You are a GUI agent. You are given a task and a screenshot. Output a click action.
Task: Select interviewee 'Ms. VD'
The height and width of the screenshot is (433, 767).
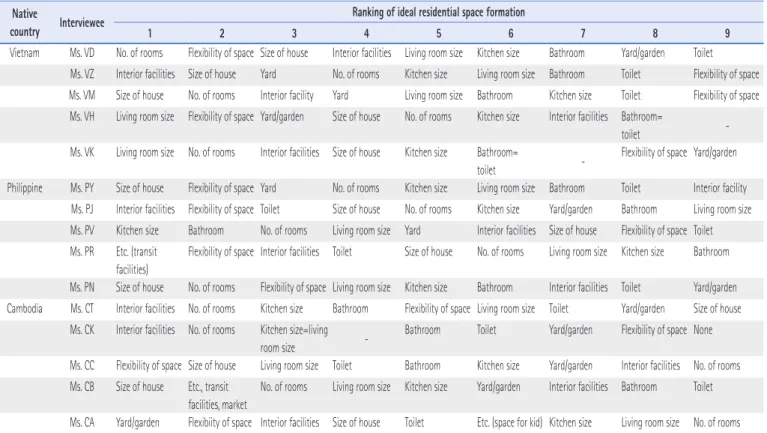click(x=82, y=53)
